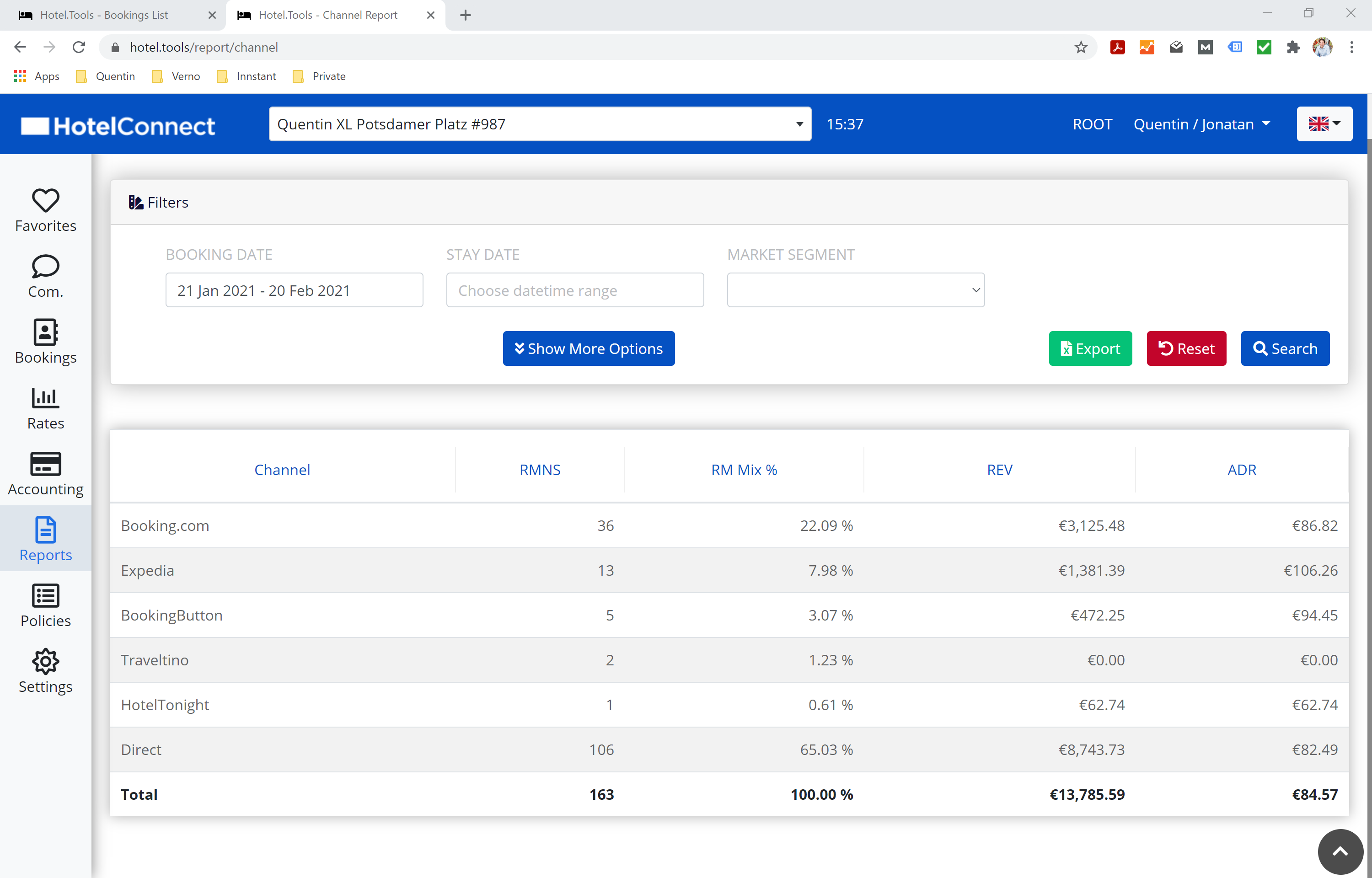Sort by ADR column header
The height and width of the screenshot is (878, 1372).
point(1242,470)
